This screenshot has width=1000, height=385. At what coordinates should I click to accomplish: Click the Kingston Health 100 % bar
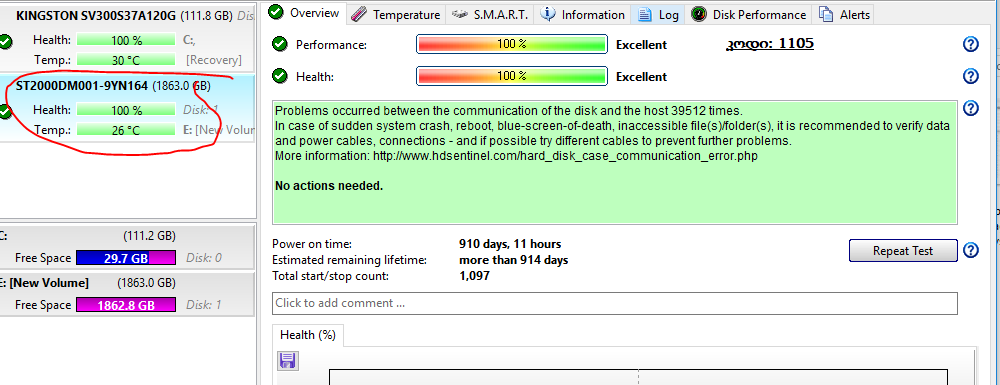(126, 40)
